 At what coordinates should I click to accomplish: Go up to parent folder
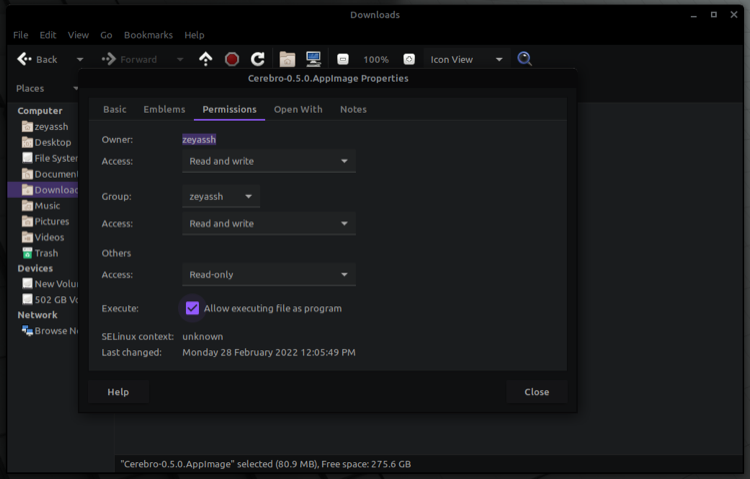coord(206,59)
